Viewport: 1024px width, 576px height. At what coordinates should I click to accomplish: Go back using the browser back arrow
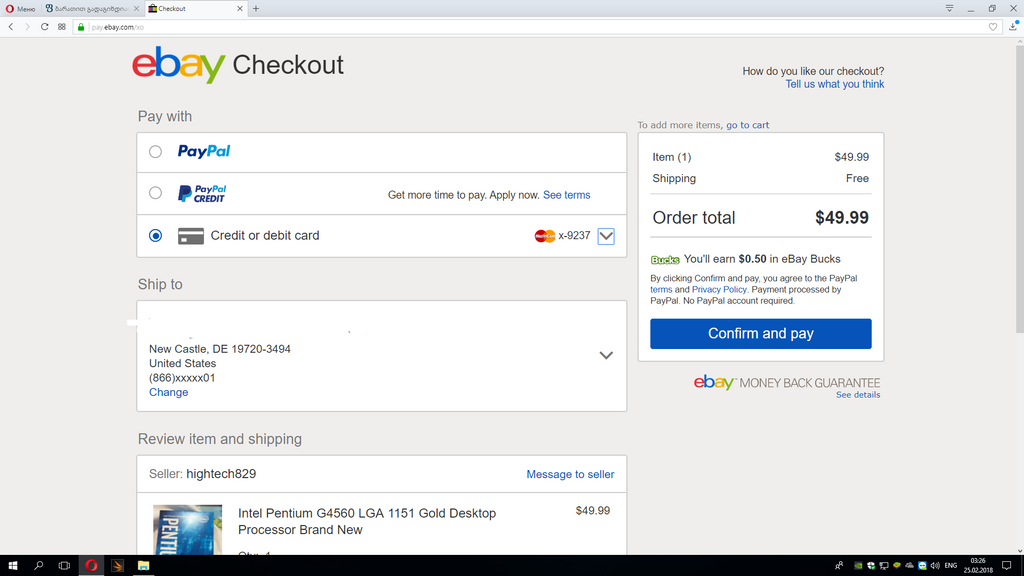(11, 27)
